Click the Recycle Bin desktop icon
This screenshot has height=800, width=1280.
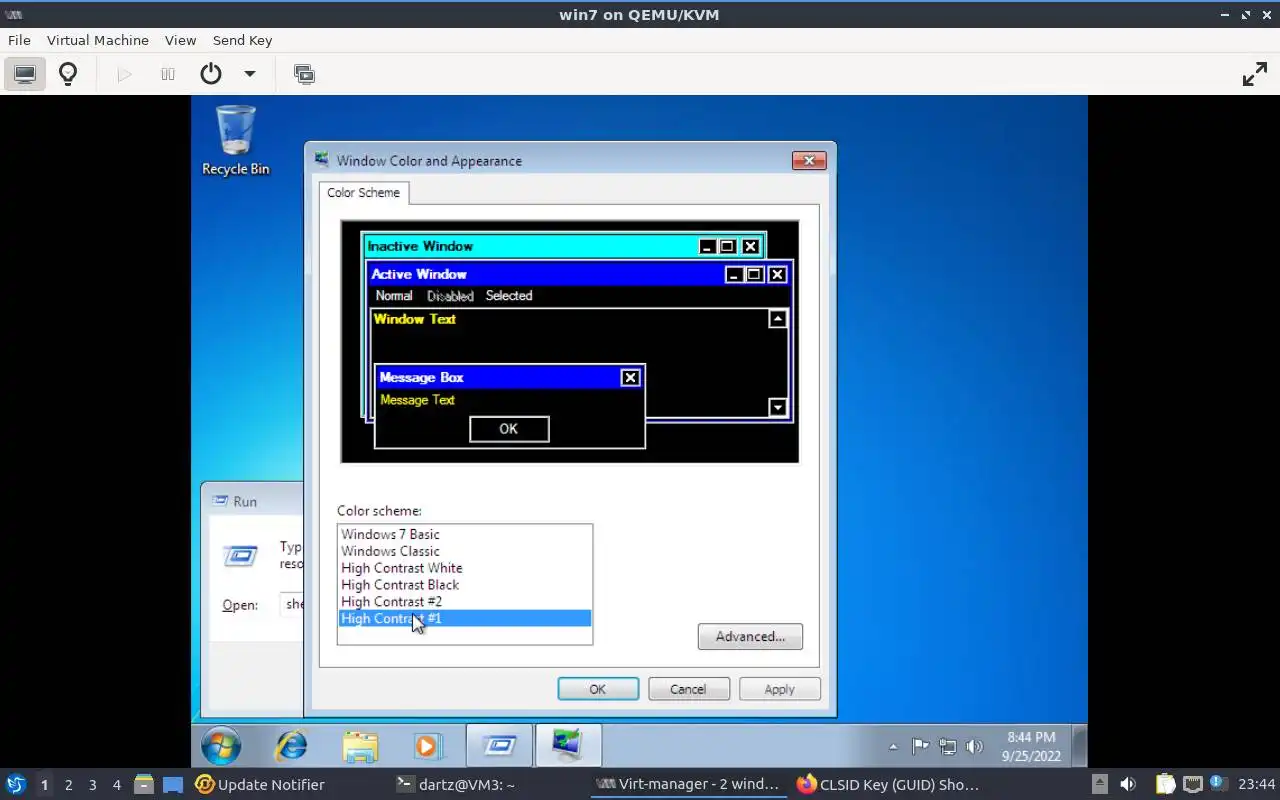click(x=236, y=141)
